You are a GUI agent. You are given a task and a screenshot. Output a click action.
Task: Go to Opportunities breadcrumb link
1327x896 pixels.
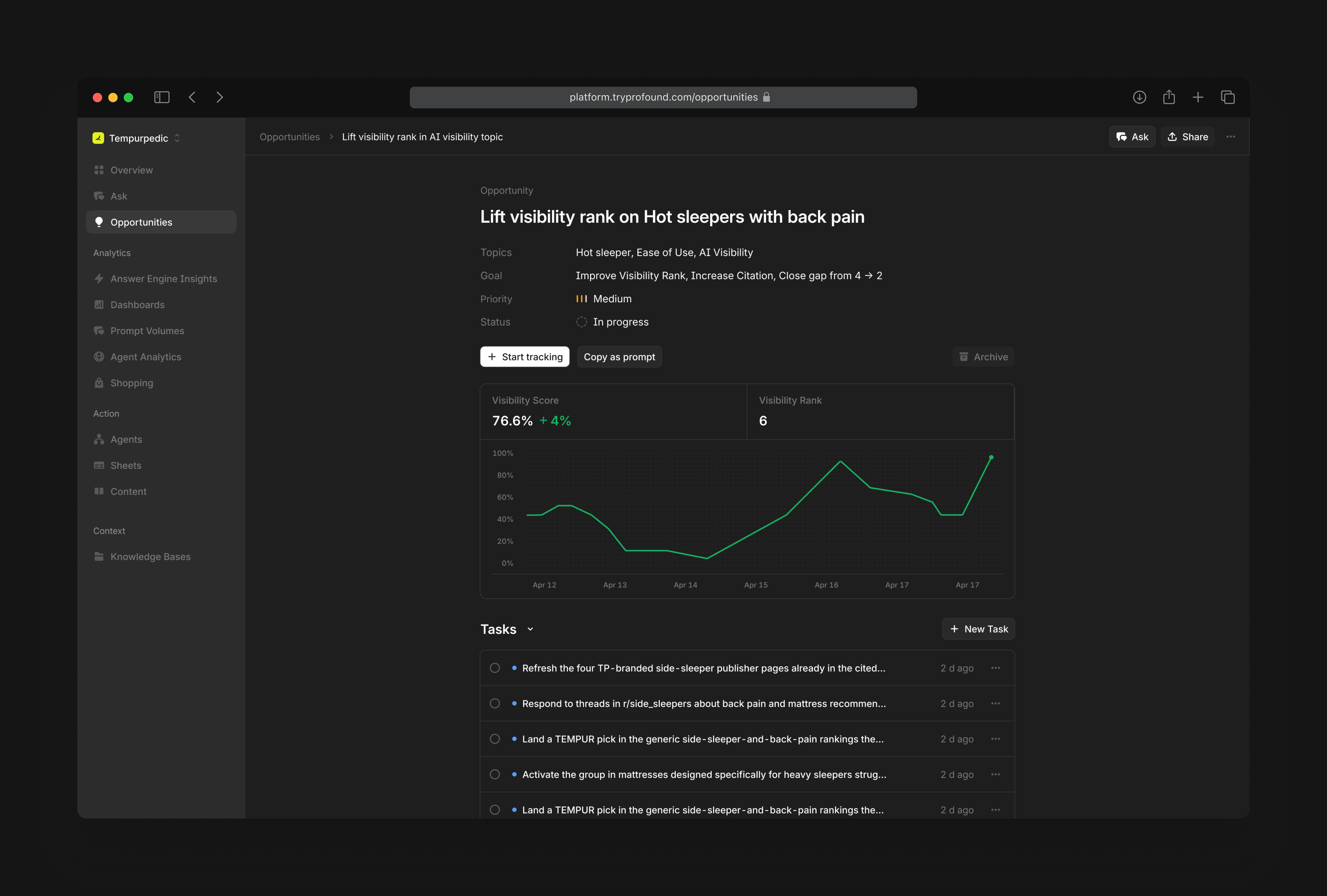(289, 137)
